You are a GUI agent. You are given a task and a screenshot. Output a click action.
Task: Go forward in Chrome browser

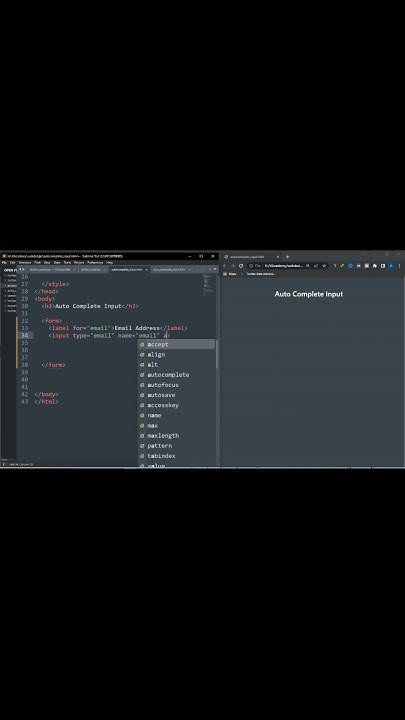click(x=233, y=265)
